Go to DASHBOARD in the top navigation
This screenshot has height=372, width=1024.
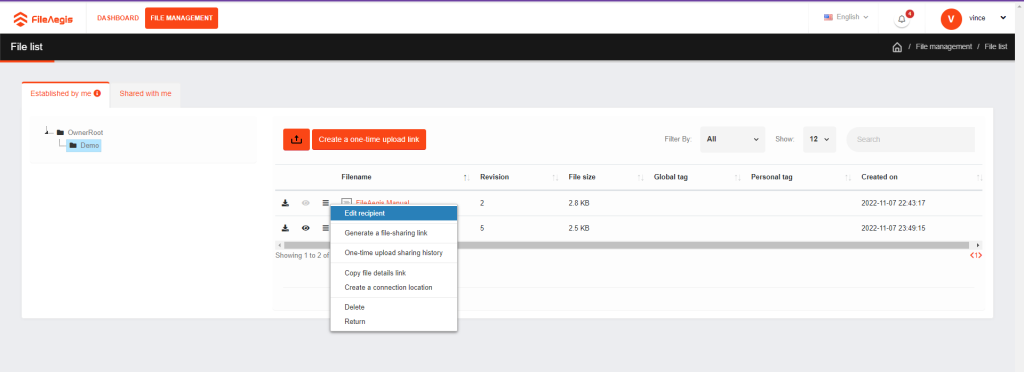[x=118, y=18]
